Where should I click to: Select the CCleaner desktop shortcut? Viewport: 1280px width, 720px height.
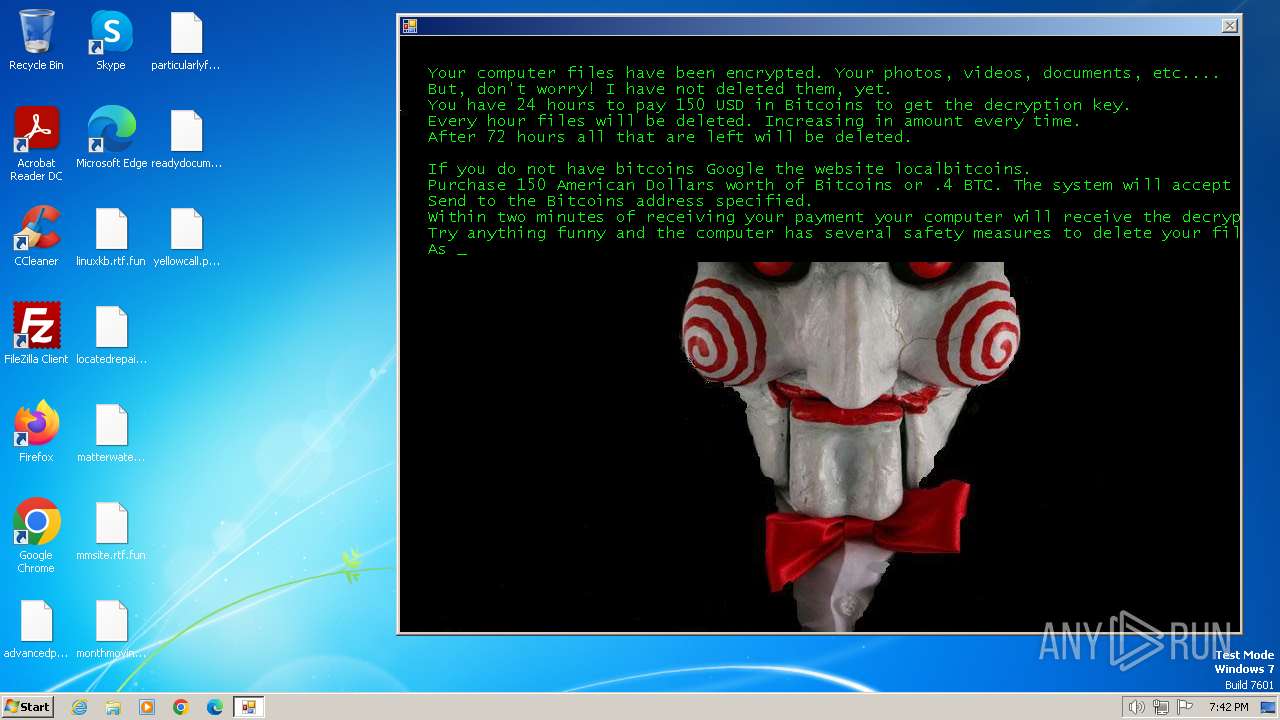pos(36,237)
